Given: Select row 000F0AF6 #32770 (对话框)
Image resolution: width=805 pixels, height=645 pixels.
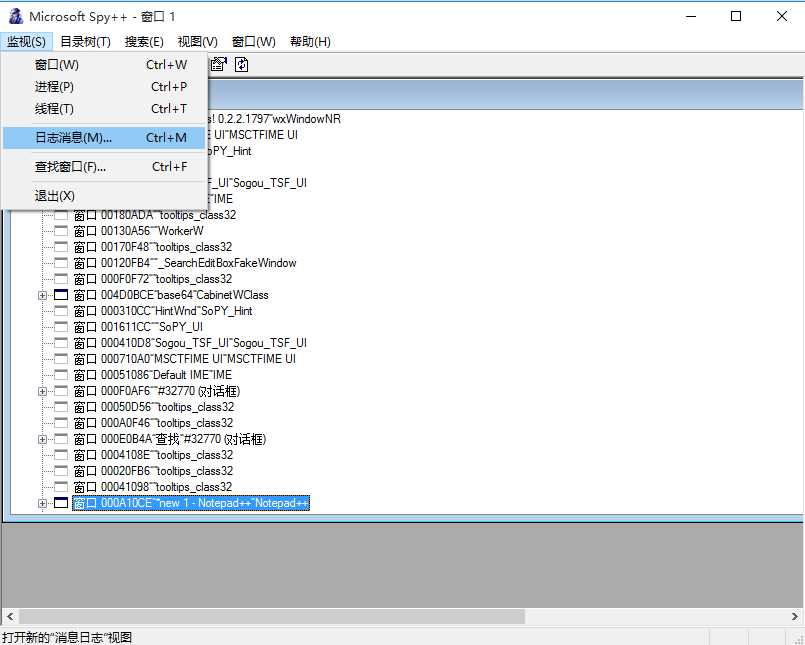Looking at the screenshot, I should (157, 391).
